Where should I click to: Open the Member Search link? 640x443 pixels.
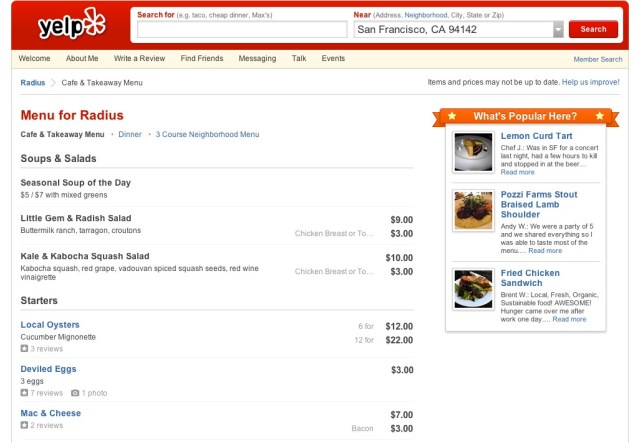click(x=598, y=60)
